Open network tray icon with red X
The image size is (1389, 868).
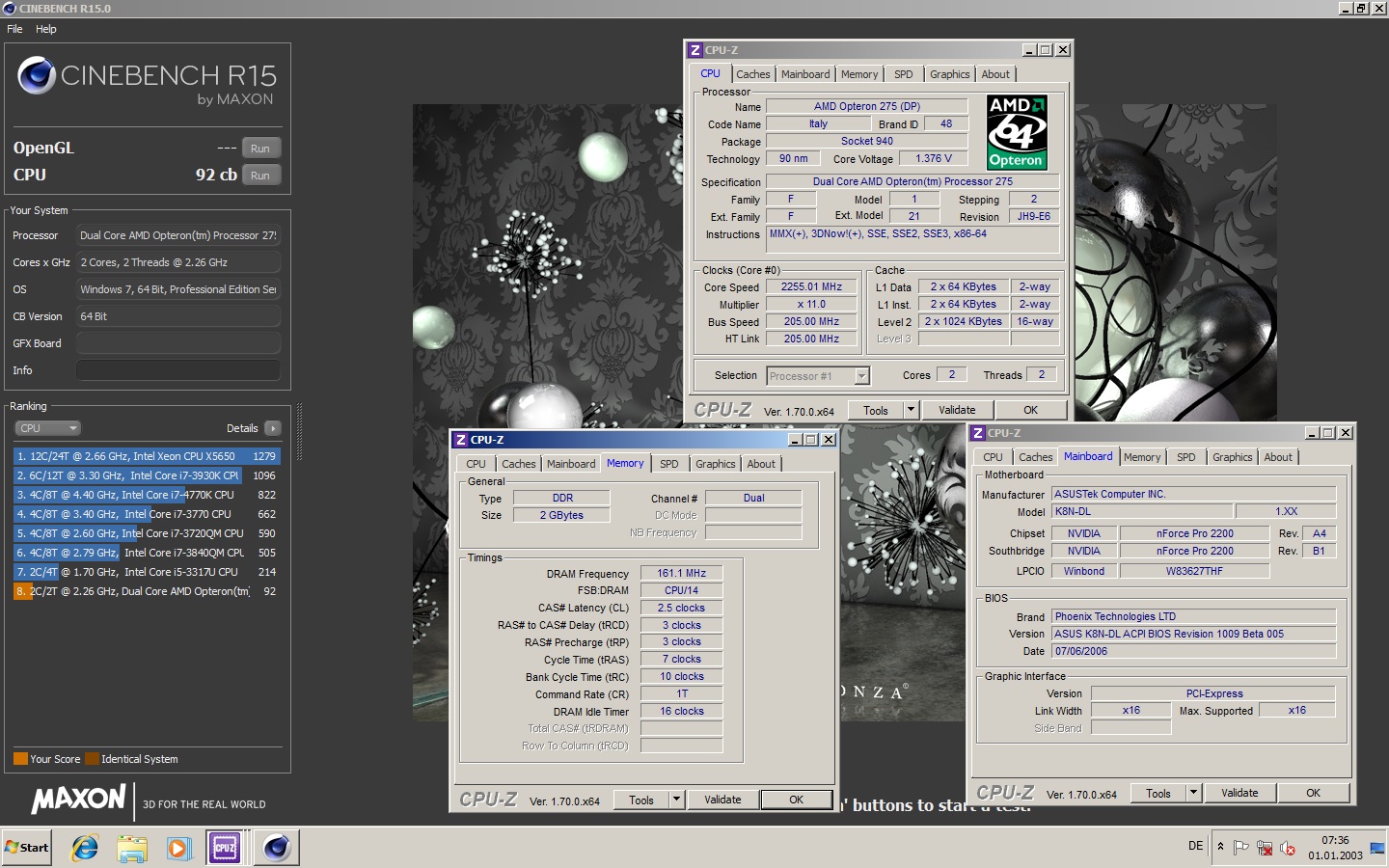click(x=1265, y=848)
